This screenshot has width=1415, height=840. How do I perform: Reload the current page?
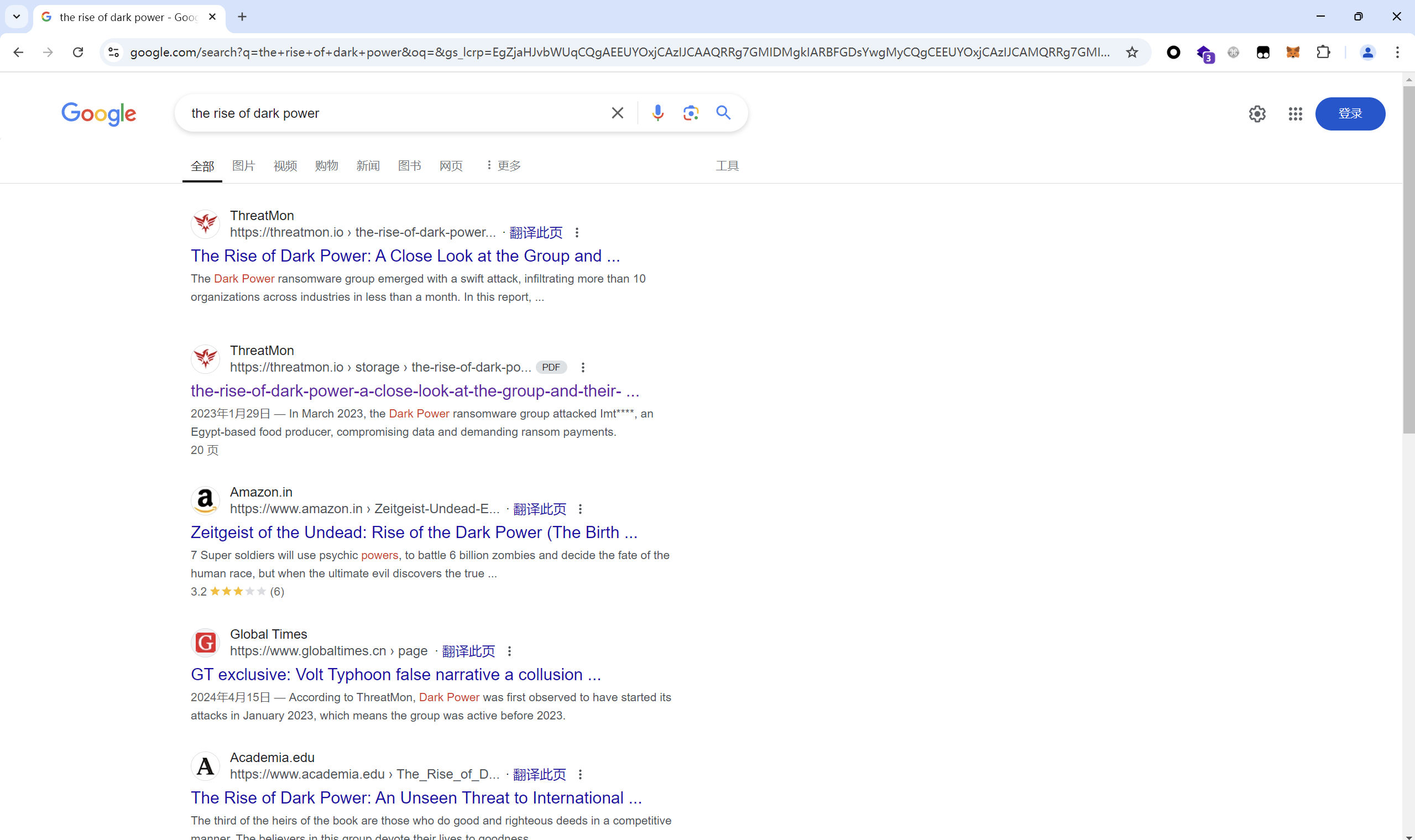click(x=78, y=52)
